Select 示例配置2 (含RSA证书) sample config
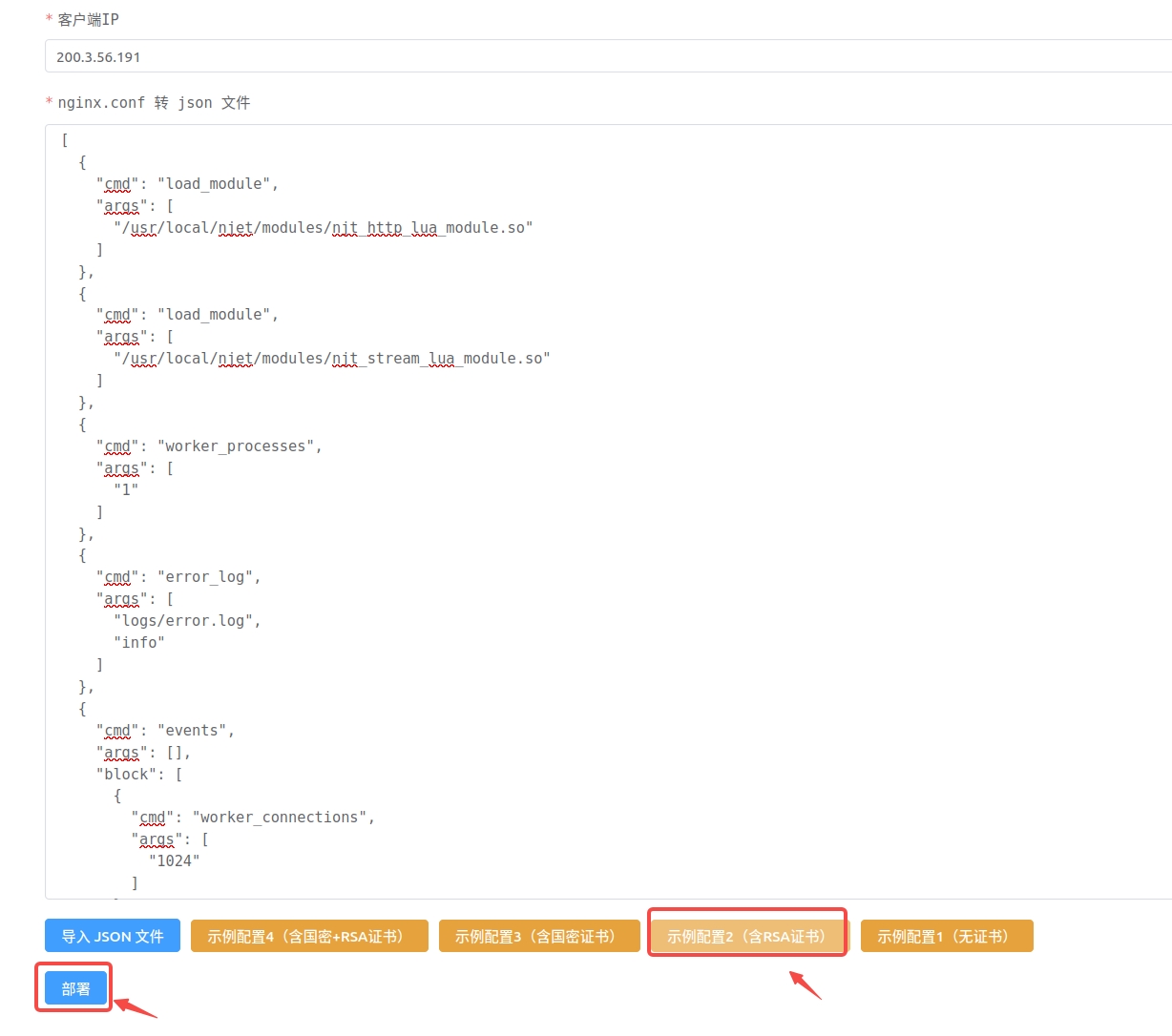Image resolution: width=1172 pixels, height=1036 pixels. pos(749,936)
